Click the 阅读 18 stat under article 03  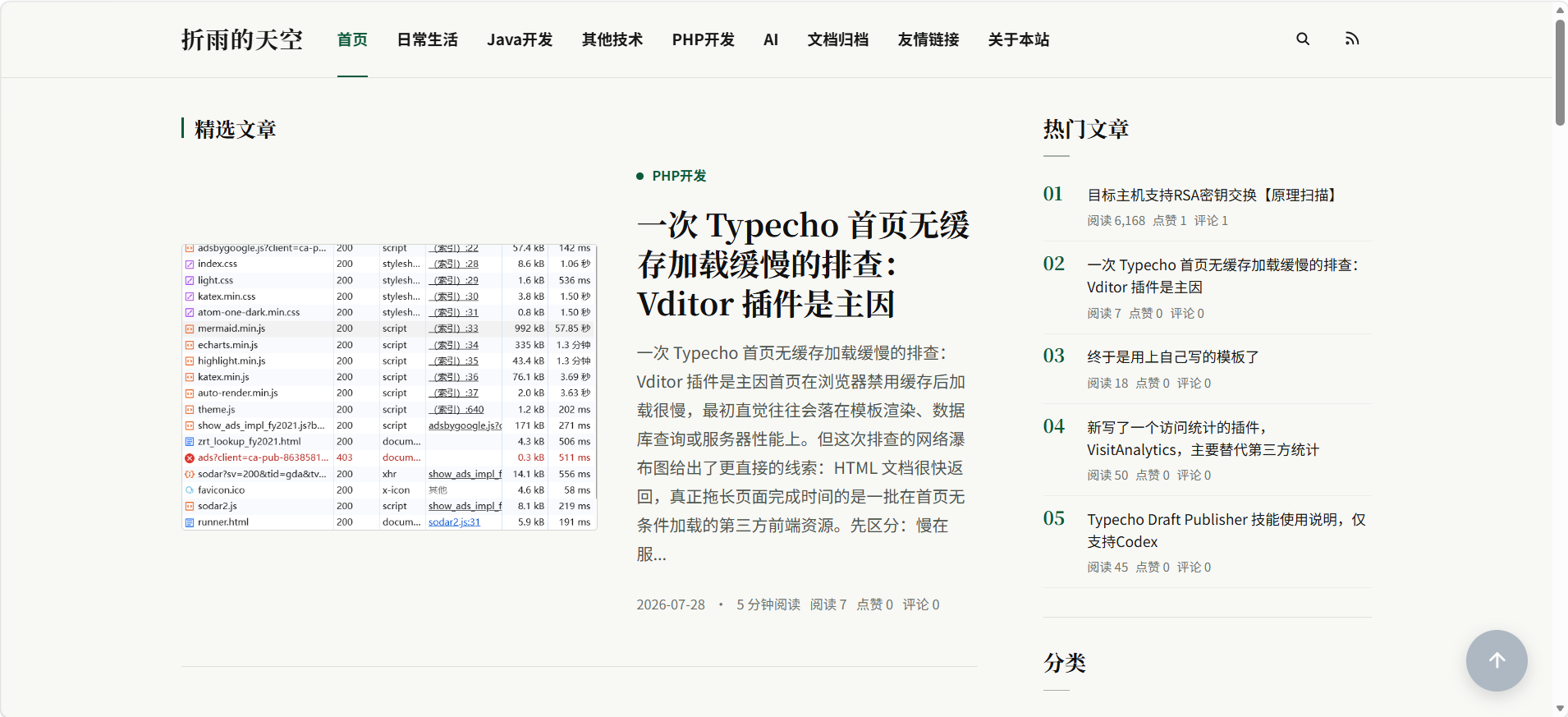pyautogui.click(x=1107, y=383)
